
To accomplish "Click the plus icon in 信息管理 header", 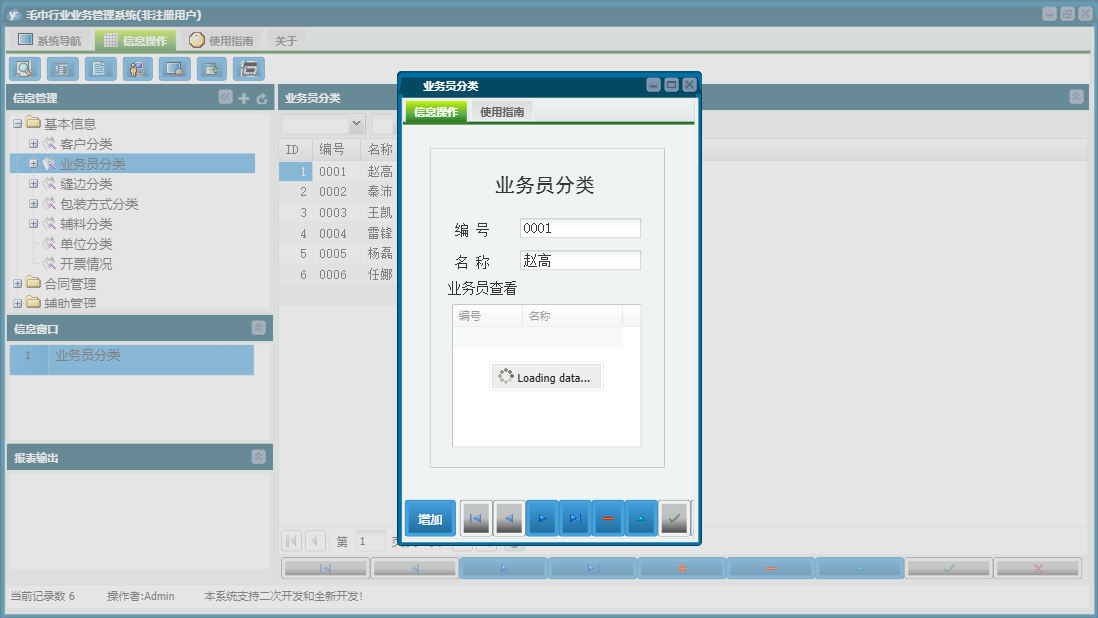I will point(244,99).
